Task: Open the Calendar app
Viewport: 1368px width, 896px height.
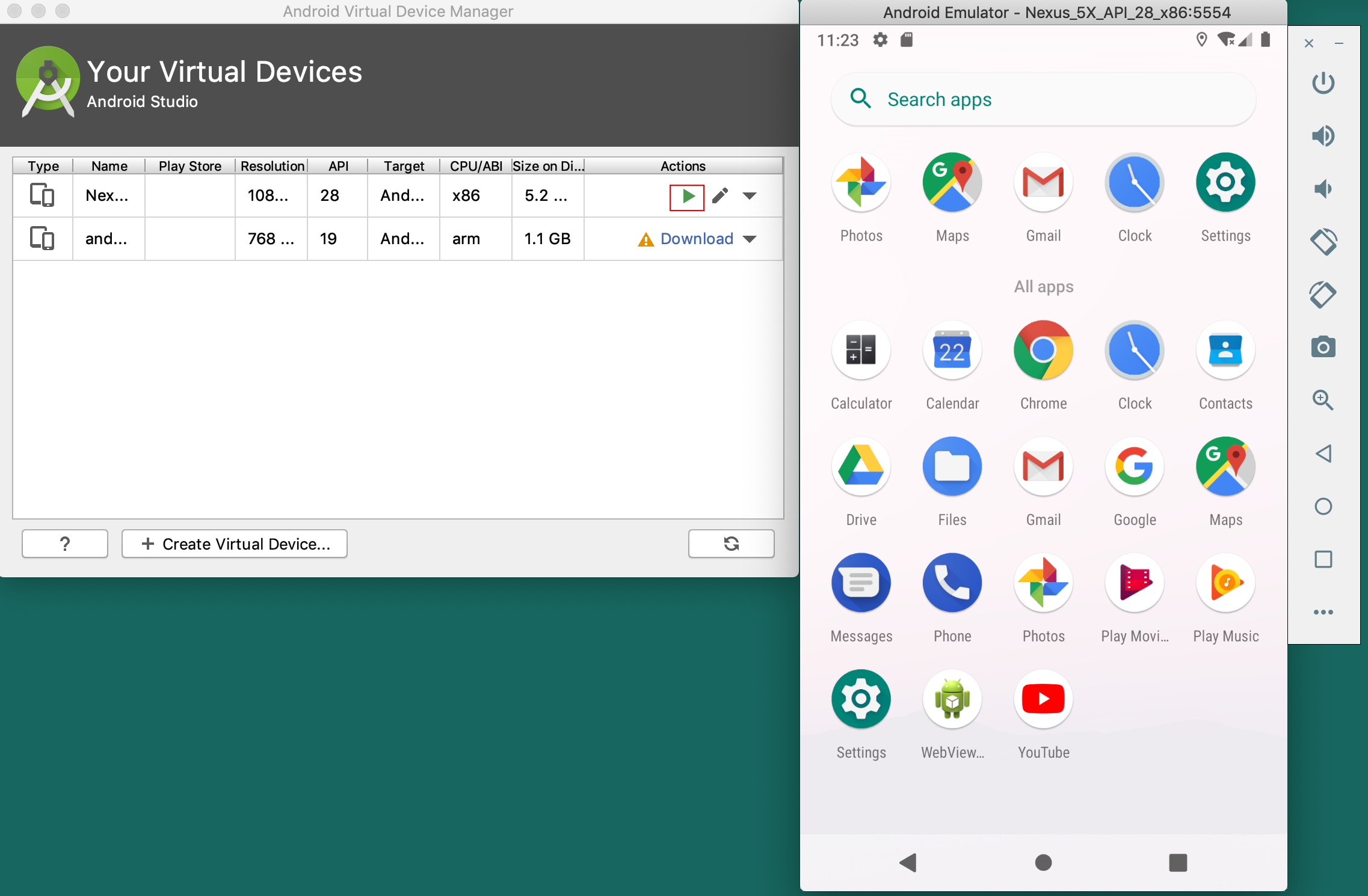Action: [952, 365]
